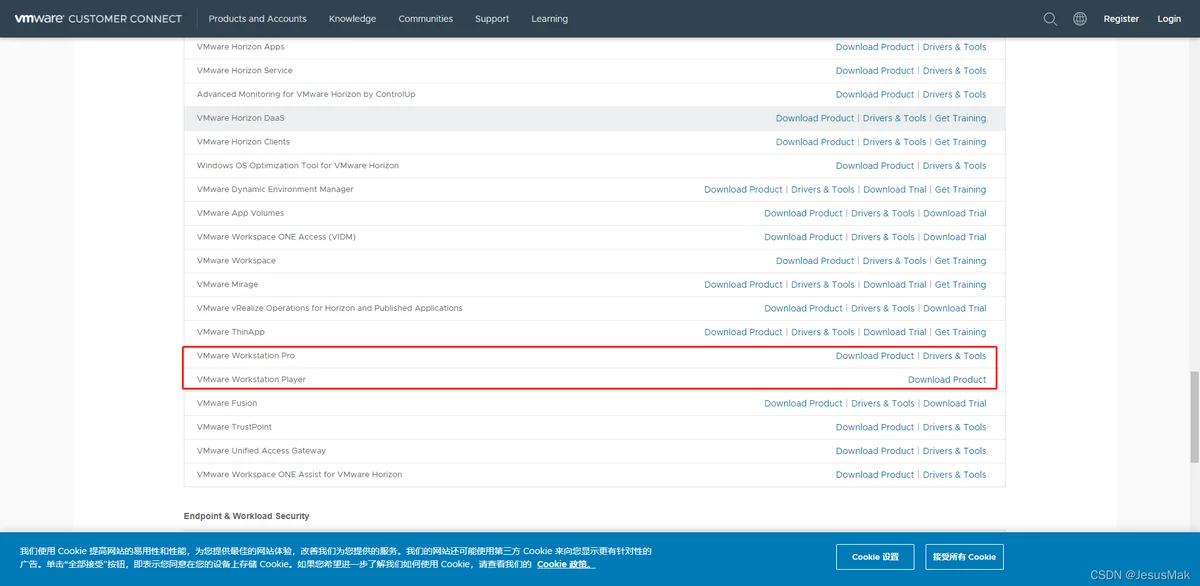Click the Register link
The image size is (1200, 586).
click(1121, 19)
